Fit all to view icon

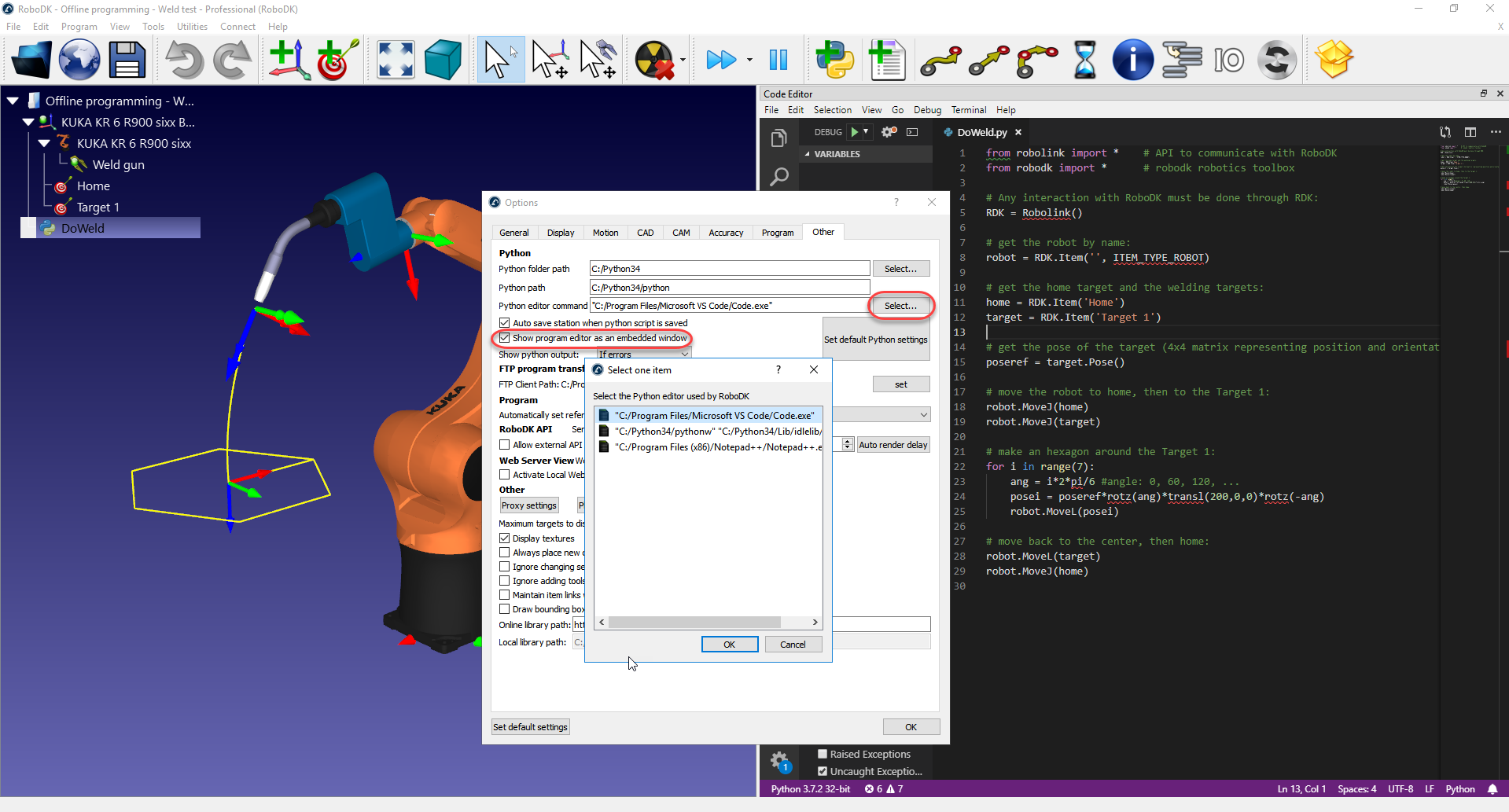(x=396, y=60)
